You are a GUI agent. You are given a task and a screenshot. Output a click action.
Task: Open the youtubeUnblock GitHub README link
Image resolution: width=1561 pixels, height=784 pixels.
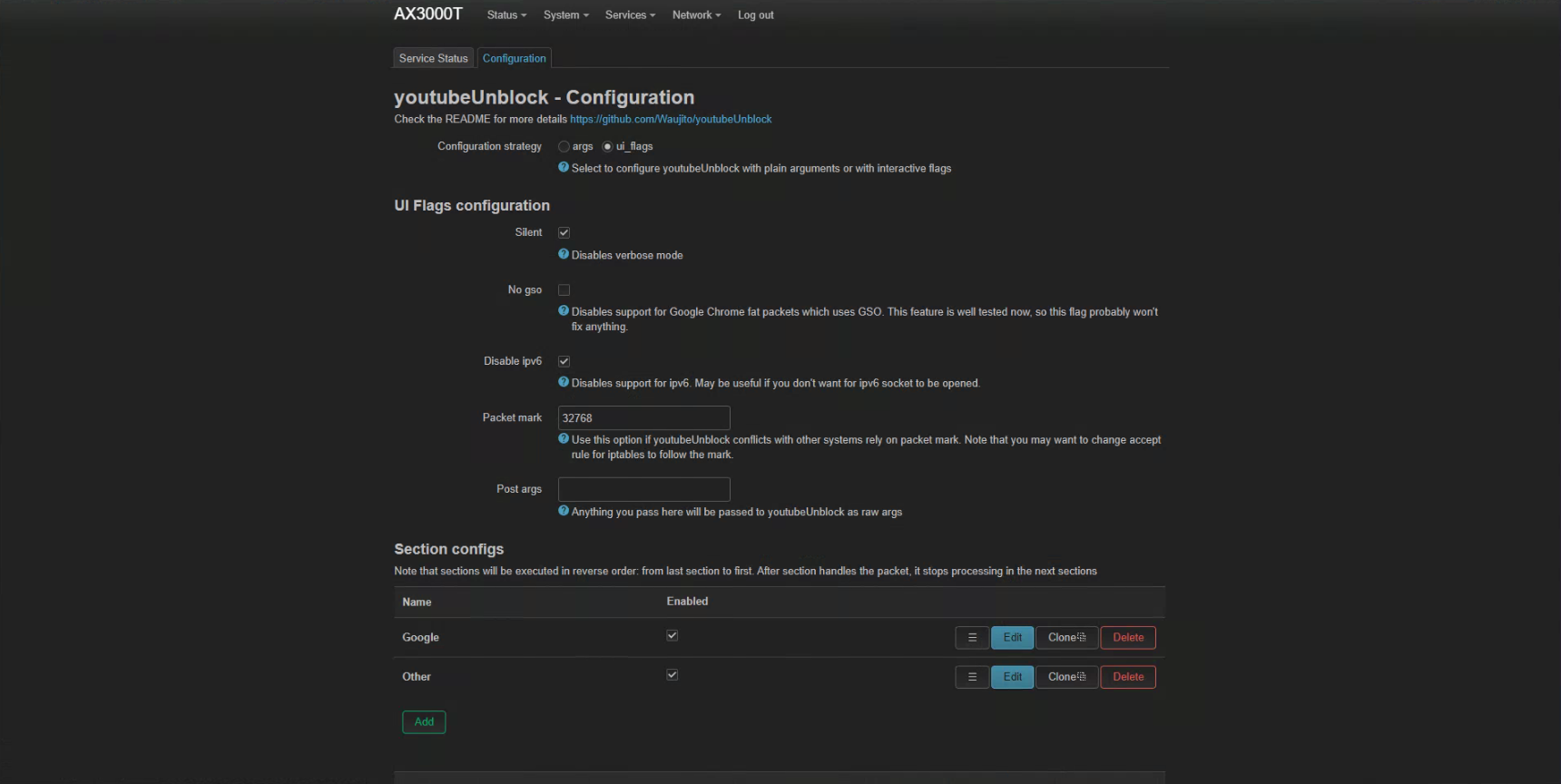(x=671, y=119)
